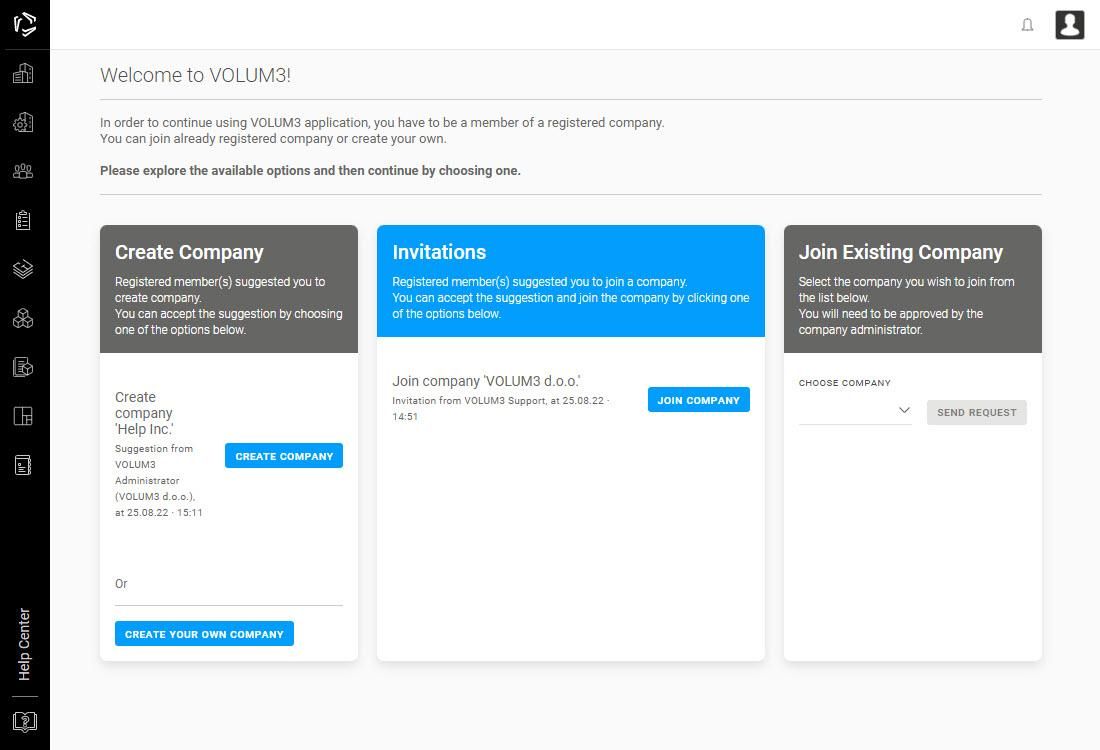The width and height of the screenshot is (1100, 750).
Task: Join company VOLUM3 d.o.o. button
Action: [x=699, y=400]
